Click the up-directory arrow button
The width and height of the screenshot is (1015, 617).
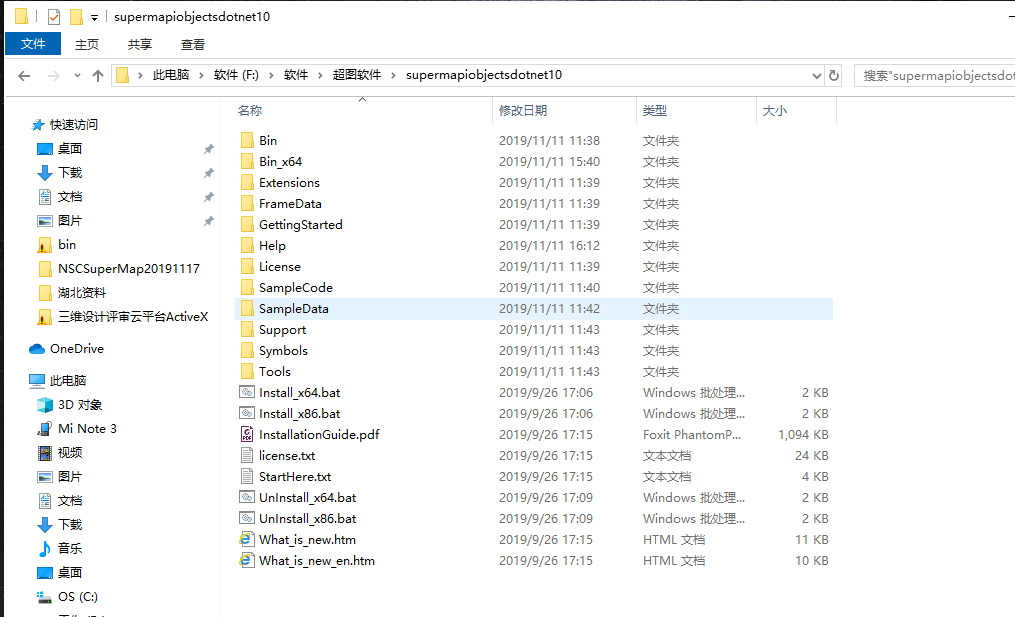point(98,76)
